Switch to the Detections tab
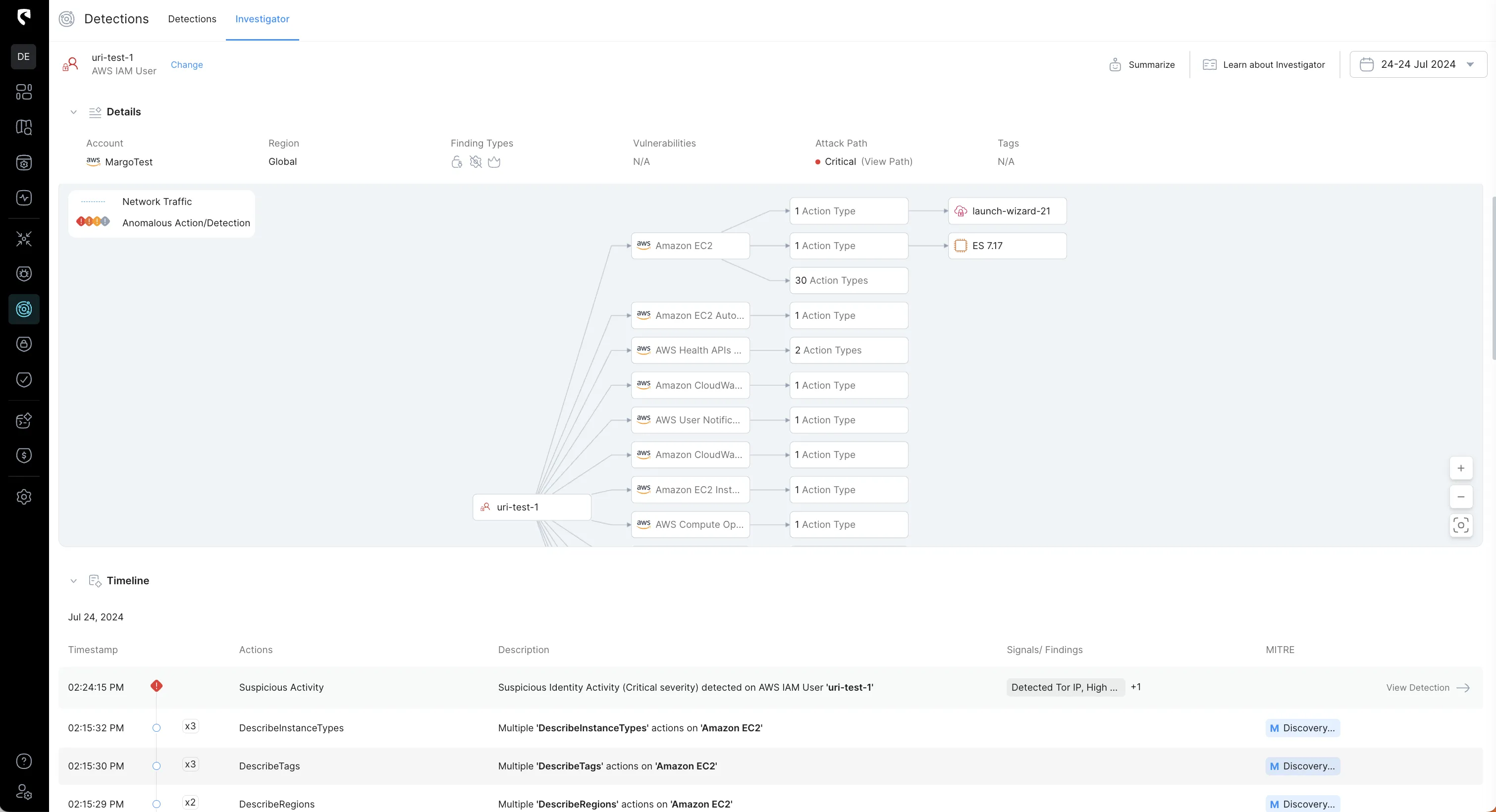Viewport: 1496px width, 812px height. tap(192, 19)
